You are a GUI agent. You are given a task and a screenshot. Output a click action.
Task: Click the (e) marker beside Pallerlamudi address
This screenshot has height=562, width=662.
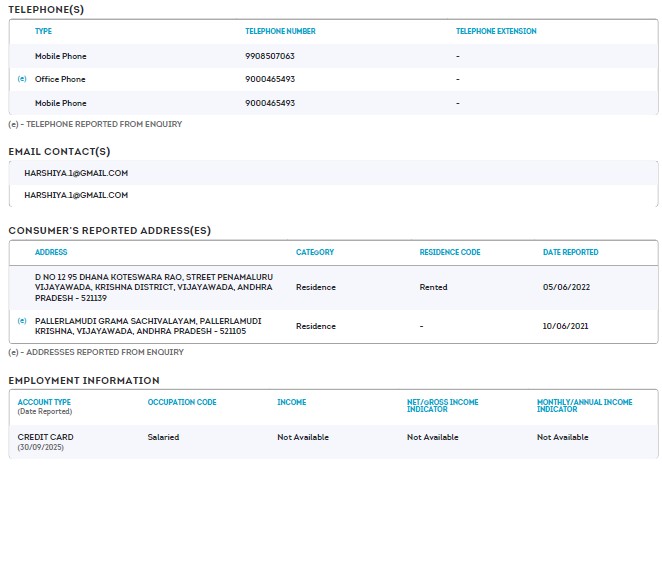pos(22,321)
